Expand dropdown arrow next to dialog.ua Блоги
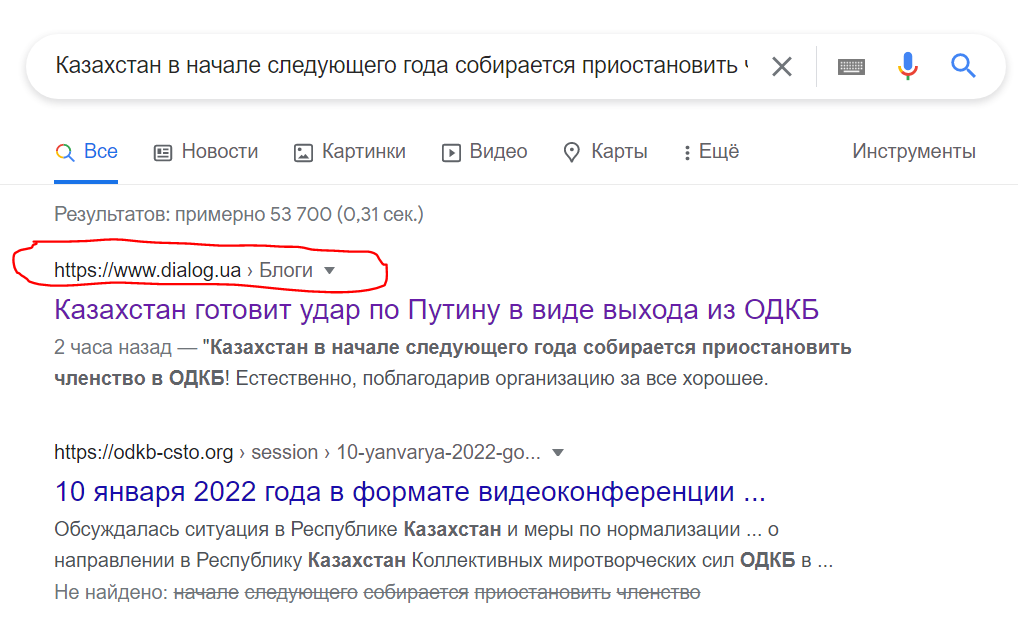Viewport: 1018px width, 627px height. 330,271
